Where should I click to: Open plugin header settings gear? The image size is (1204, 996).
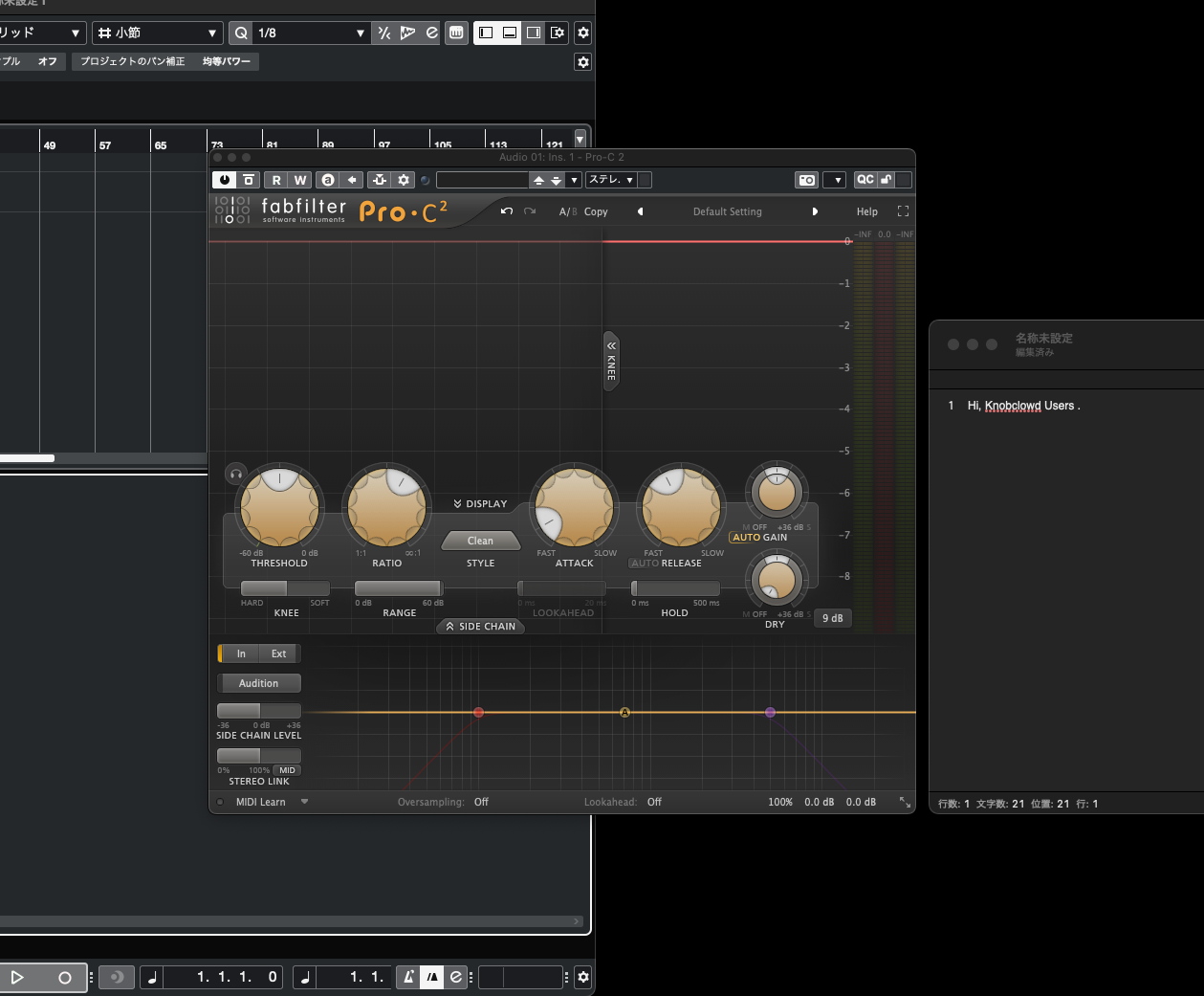click(404, 180)
